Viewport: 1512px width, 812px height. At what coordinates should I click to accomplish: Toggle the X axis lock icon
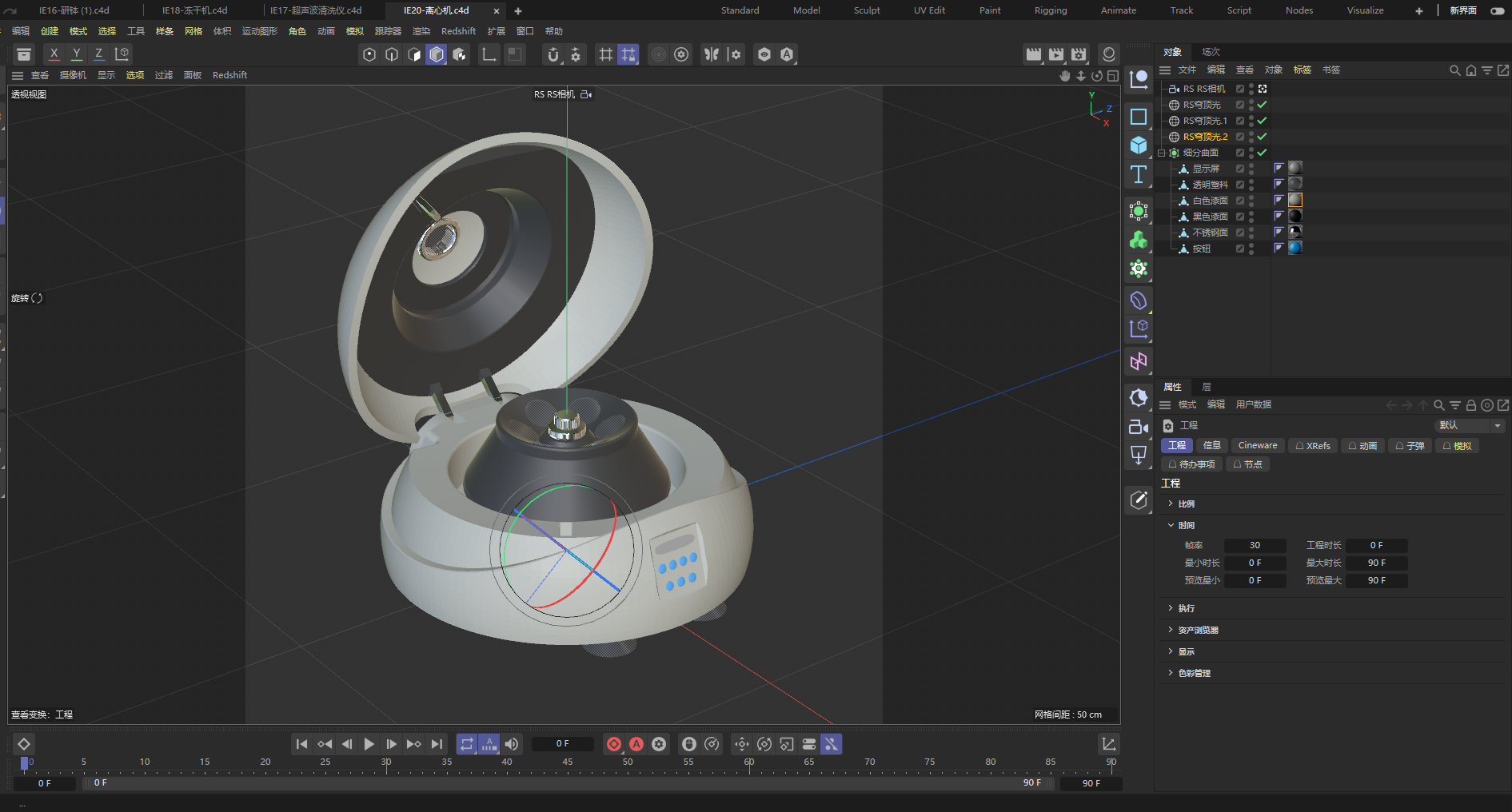pyautogui.click(x=54, y=54)
